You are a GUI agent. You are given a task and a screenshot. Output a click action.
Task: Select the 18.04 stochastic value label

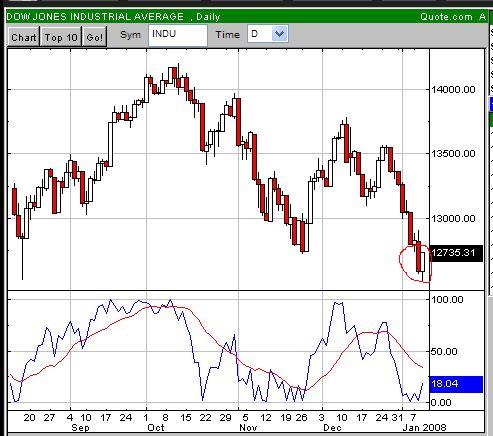(456, 384)
